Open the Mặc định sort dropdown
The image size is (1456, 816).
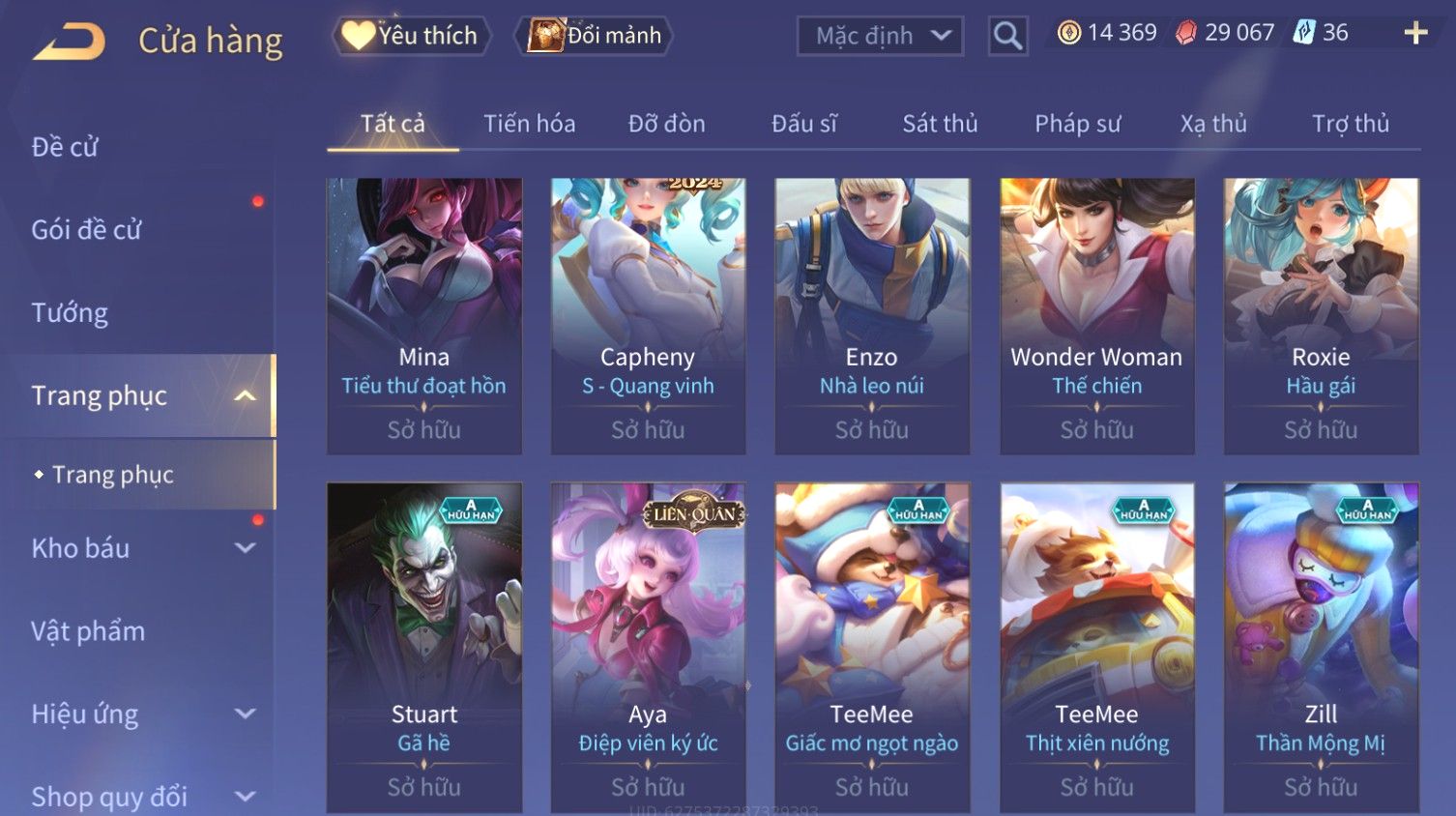(x=880, y=36)
